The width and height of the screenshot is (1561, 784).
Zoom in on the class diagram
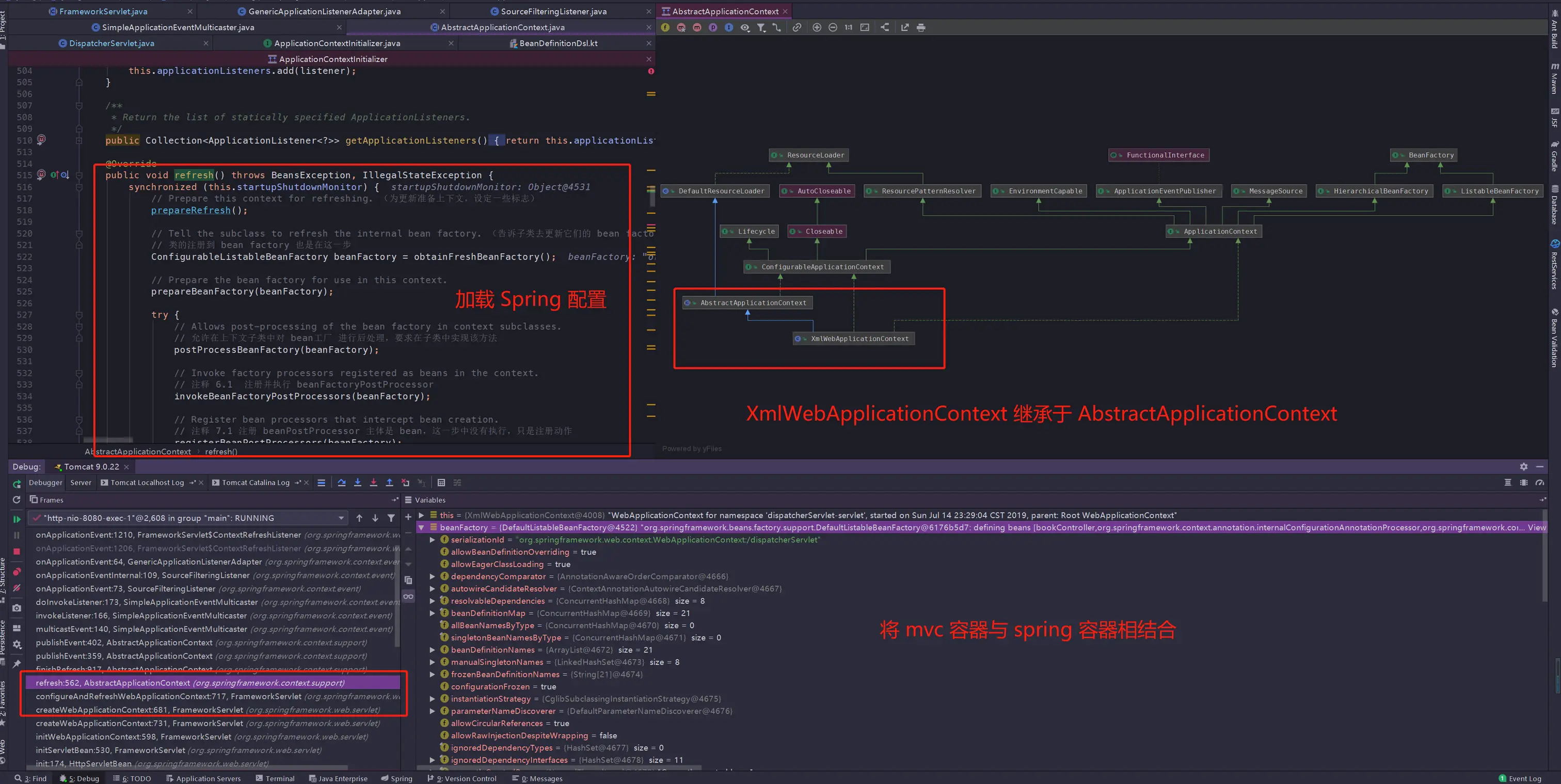point(816,27)
